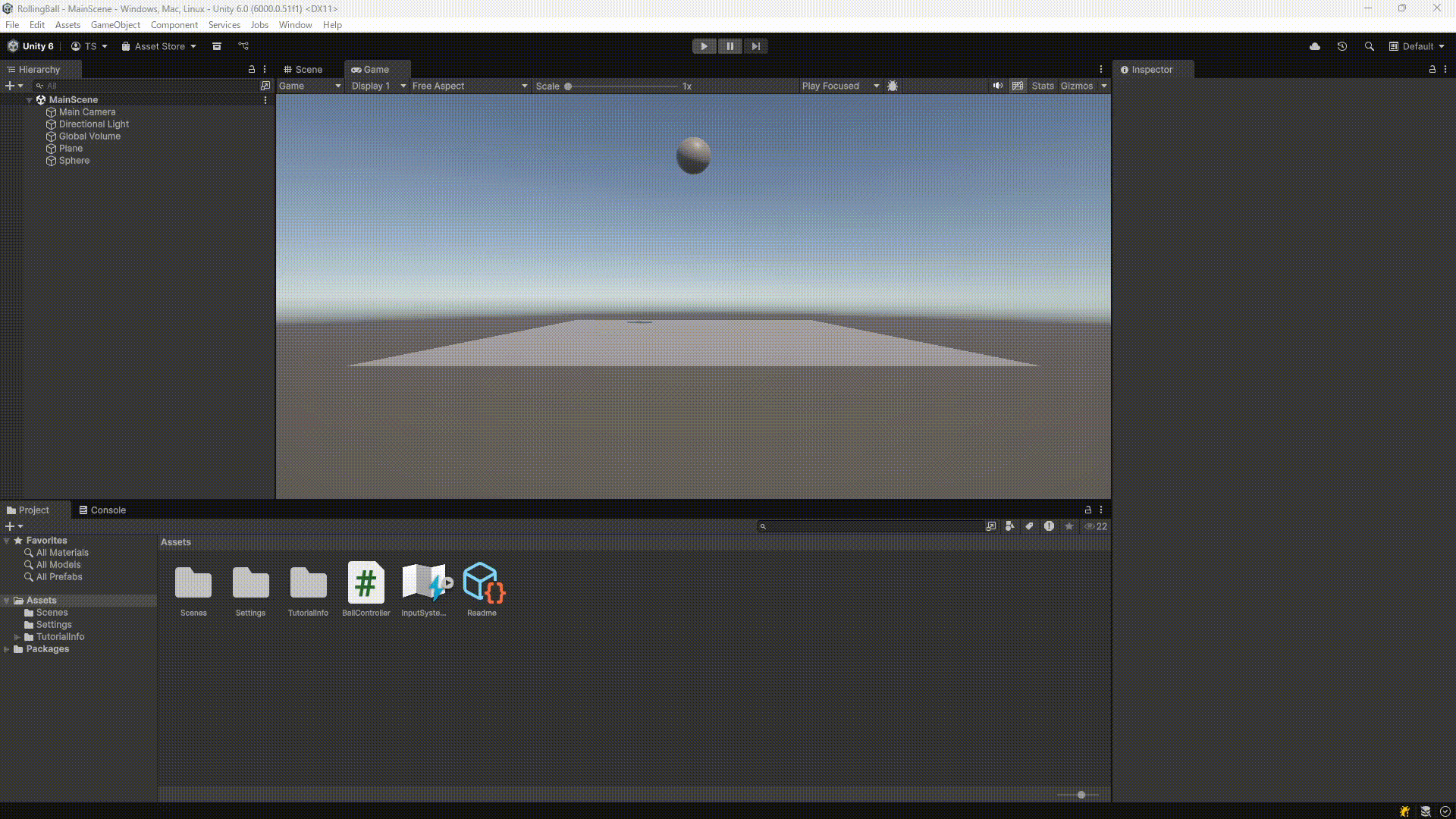Open the Unity Cloud icon
This screenshot has width=1456, height=819.
pos(1315,46)
